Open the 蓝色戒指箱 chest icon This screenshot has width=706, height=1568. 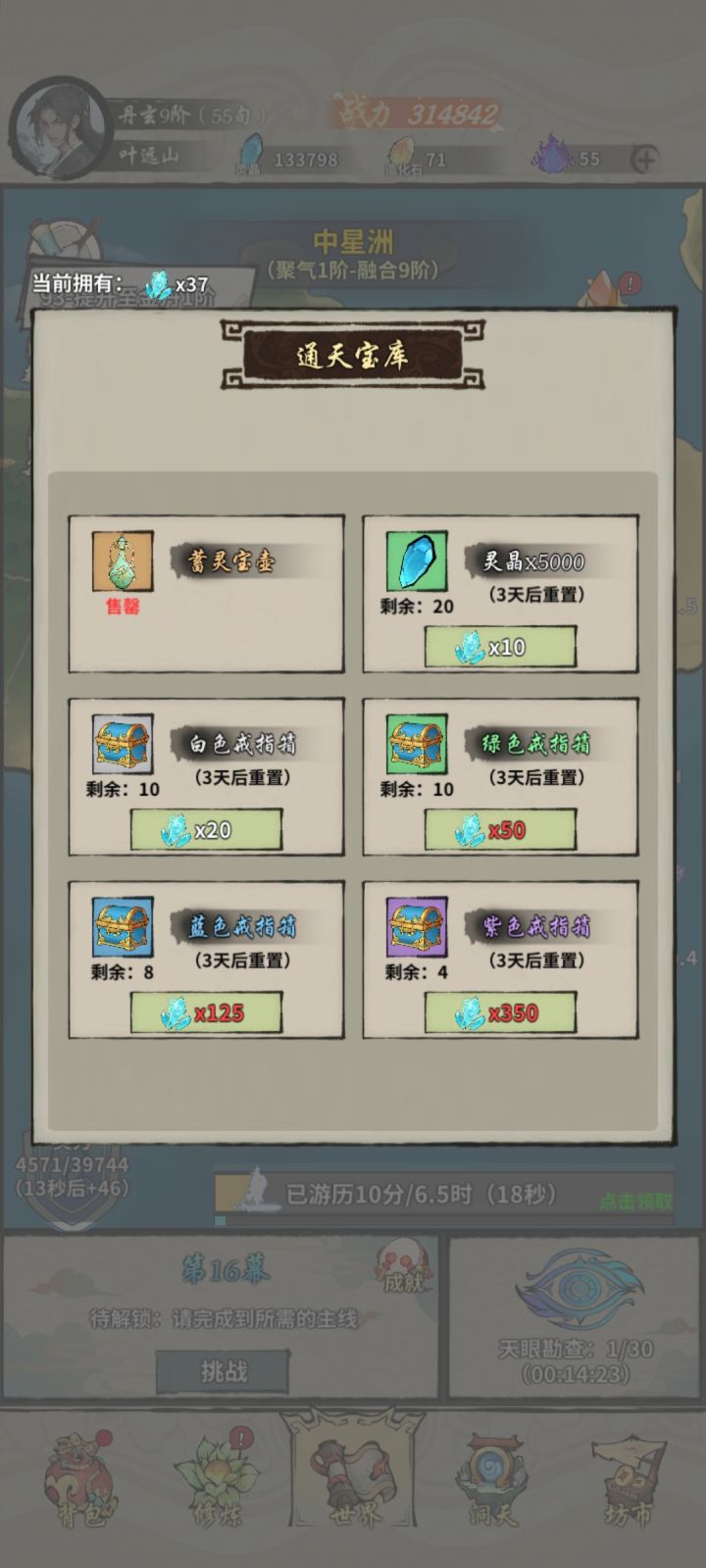pos(123,927)
